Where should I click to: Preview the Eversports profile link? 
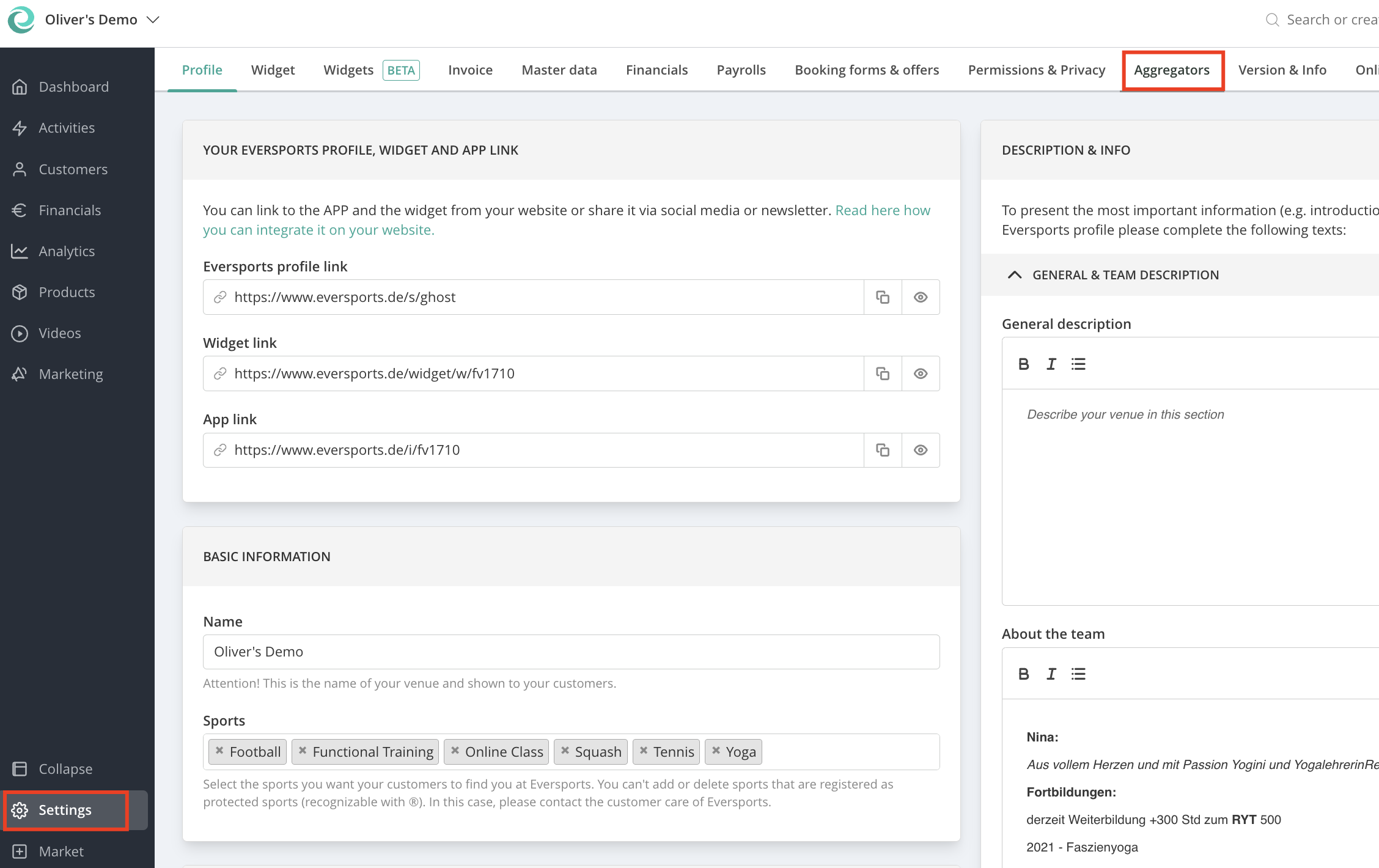(x=921, y=297)
